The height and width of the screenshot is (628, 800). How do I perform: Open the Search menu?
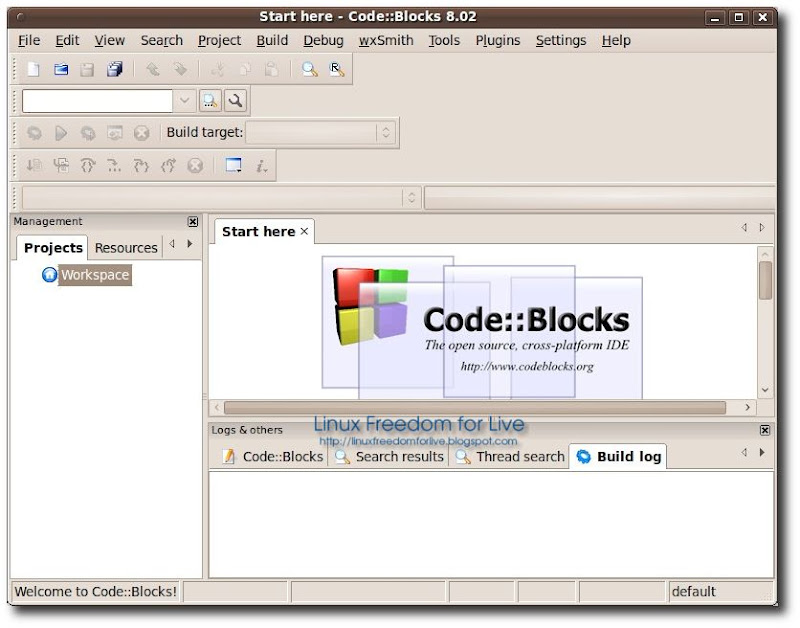pos(162,40)
